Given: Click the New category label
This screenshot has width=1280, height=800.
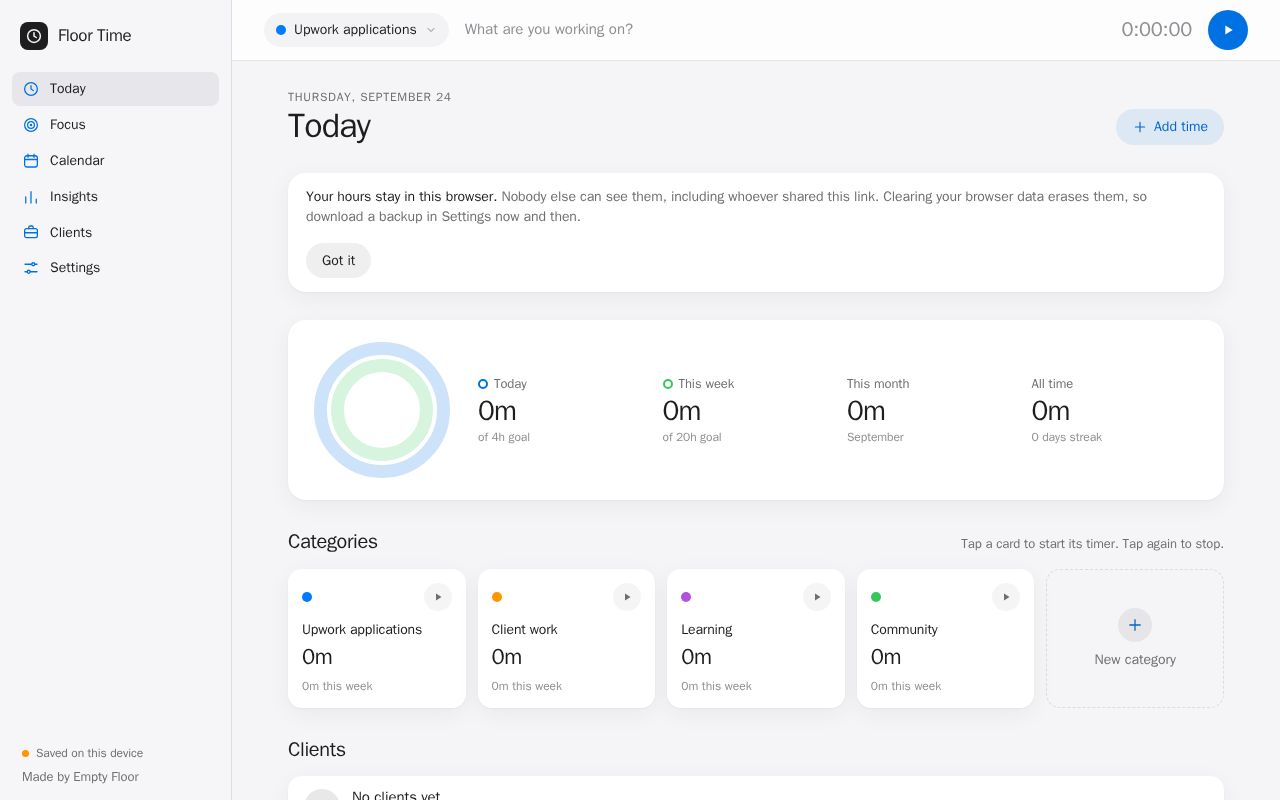Looking at the screenshot, I should click(x=1135, y=660).
